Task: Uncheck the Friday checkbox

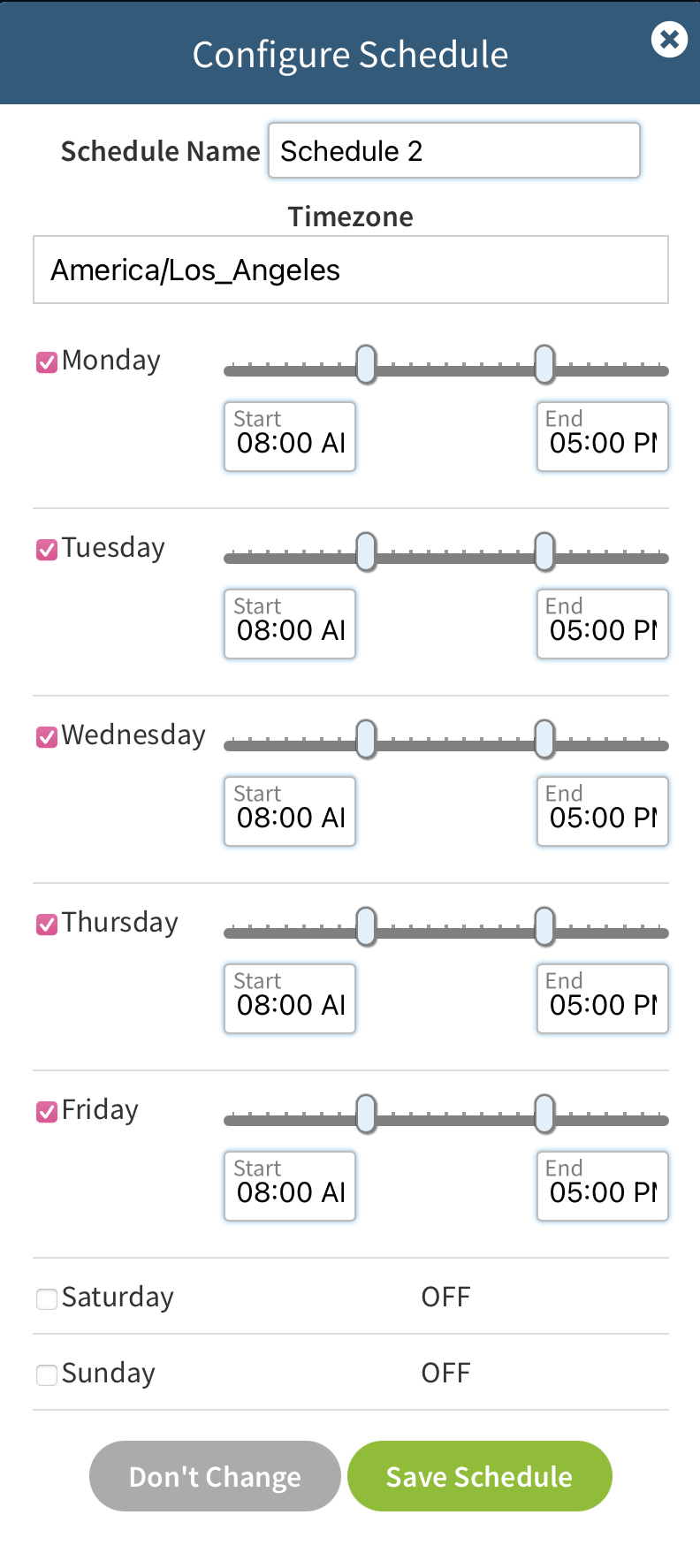Action: (x=47, y=1112)
